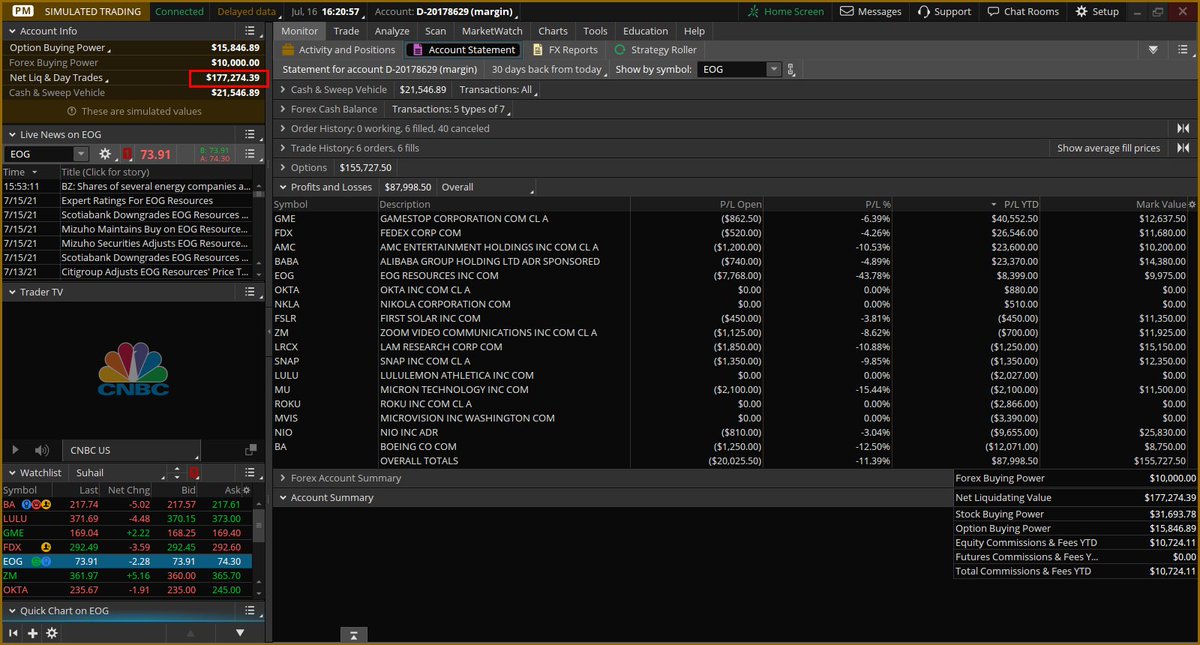Switch to the Education tab
The width and height of the screenshot is (1200, 645).
tap(645, 31)
